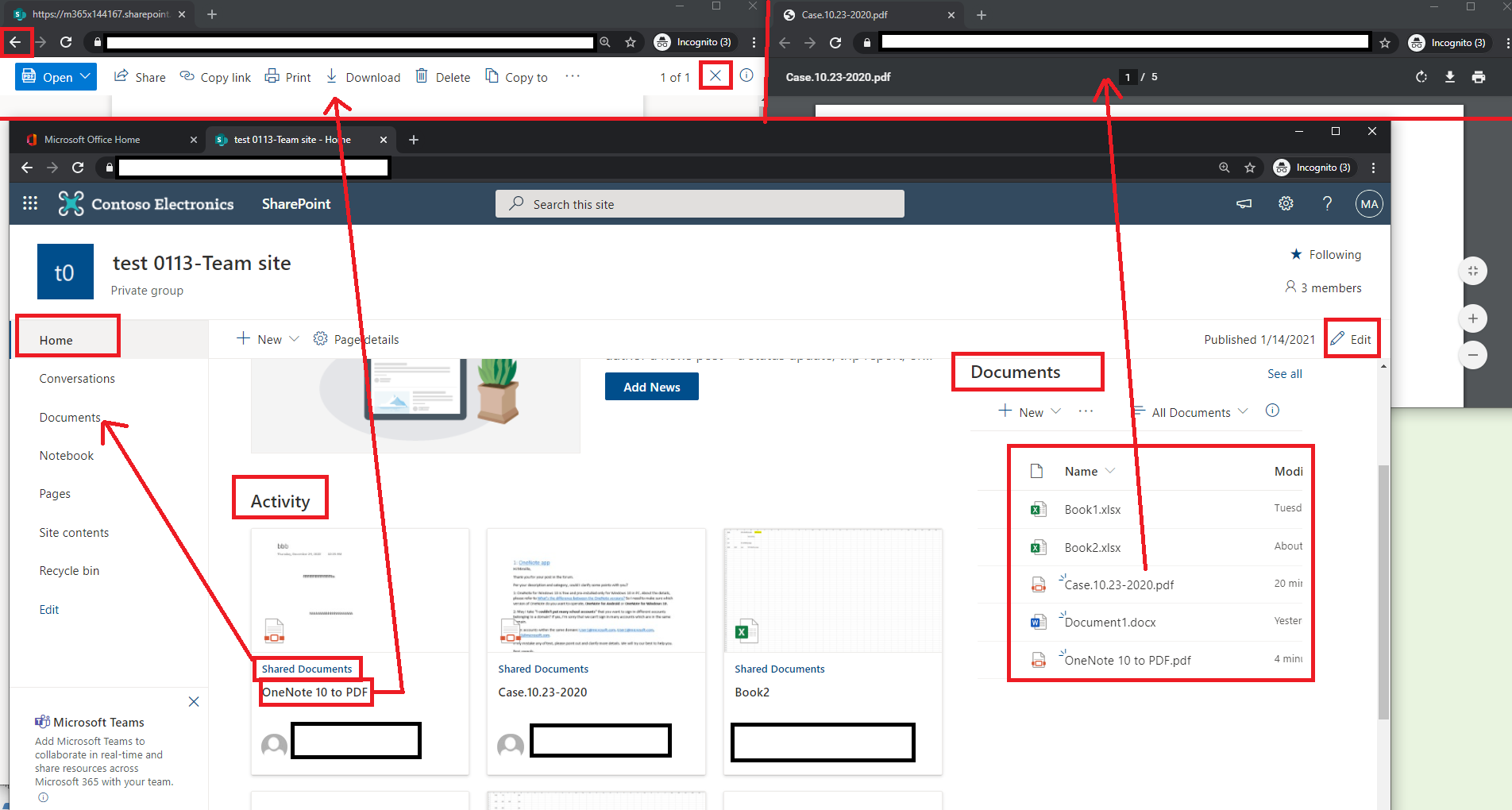The height and width of the screenshot is (810, 1512).
Task: Click Copy link in file preview toolbar
Action: [x=215, y=76]
